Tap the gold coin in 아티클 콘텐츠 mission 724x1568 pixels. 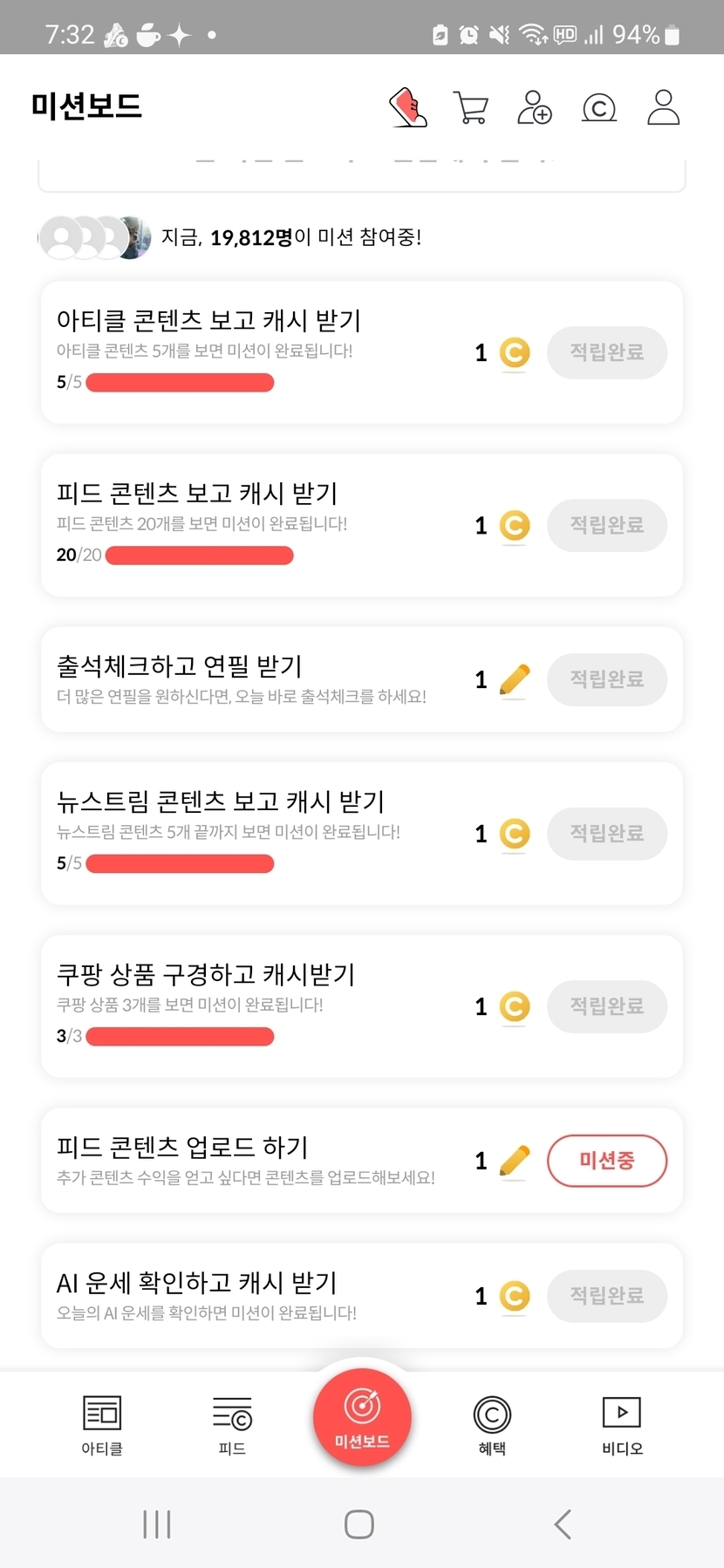515,352
